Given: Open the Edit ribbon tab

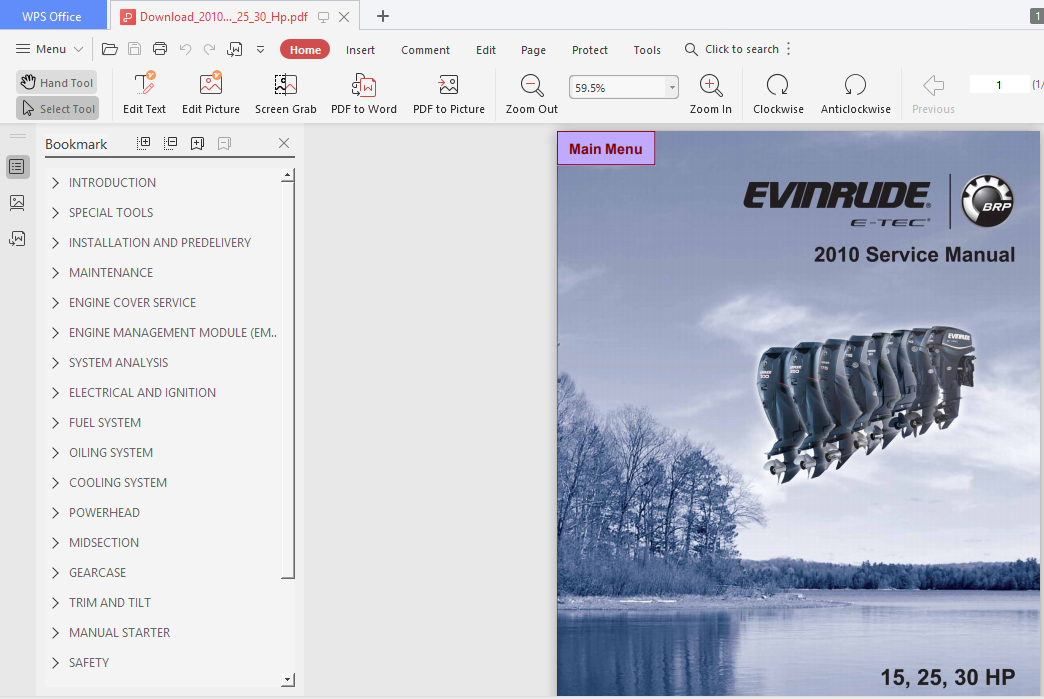Looking at the screenshot, I should pyautogui.click(x=485, y=50).
